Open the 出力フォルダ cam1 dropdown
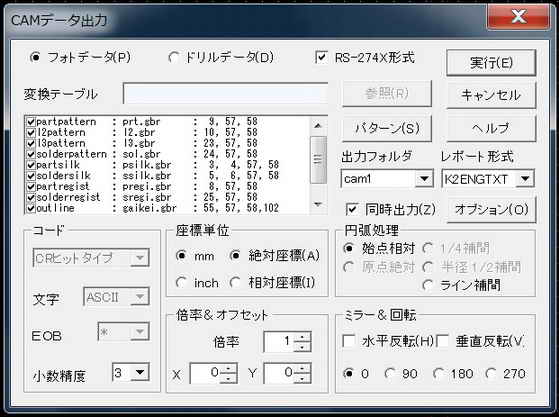 click(x=424, y=178)
